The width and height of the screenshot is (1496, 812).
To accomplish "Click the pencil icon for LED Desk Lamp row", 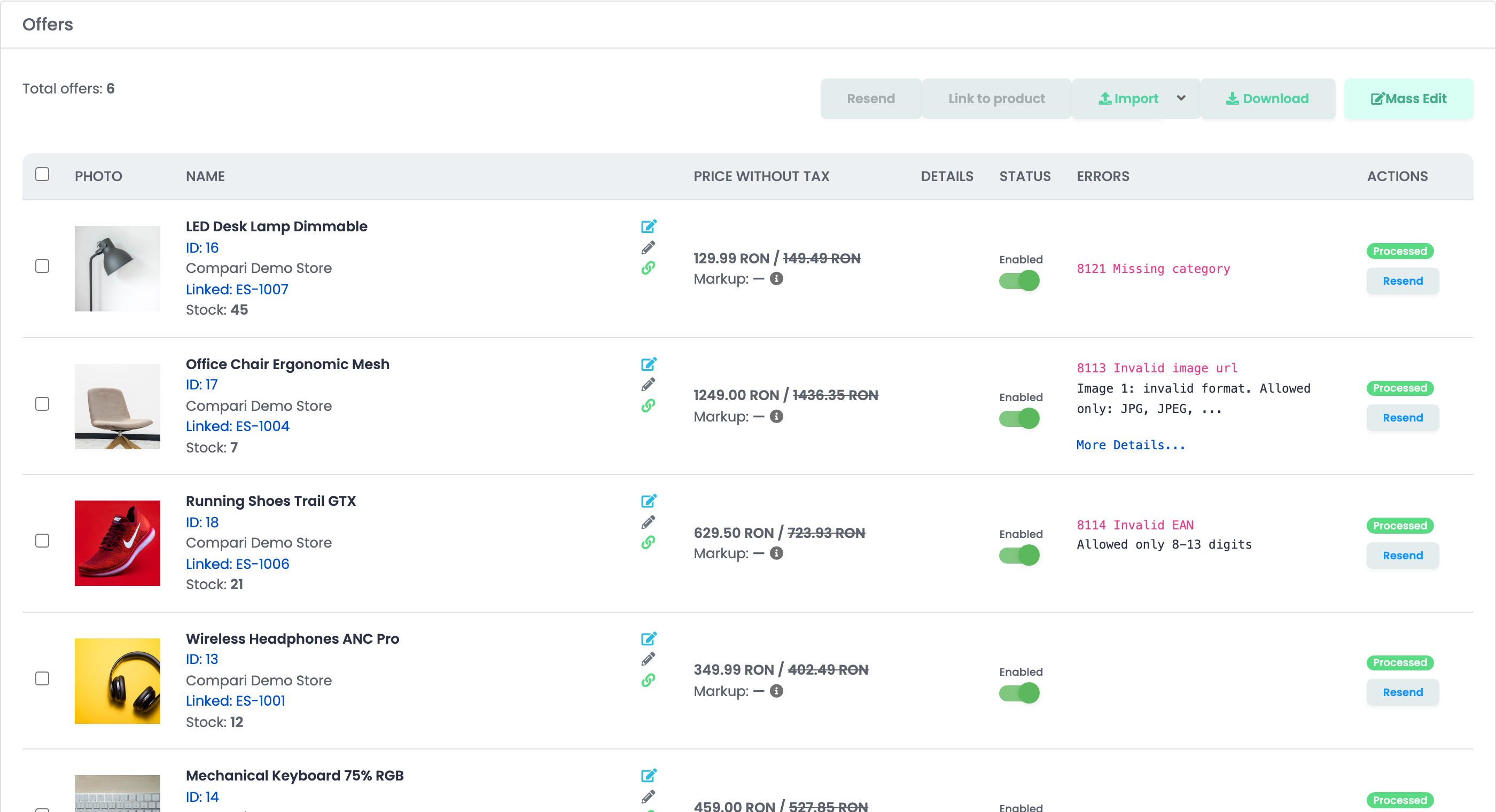I will [648, 248].
